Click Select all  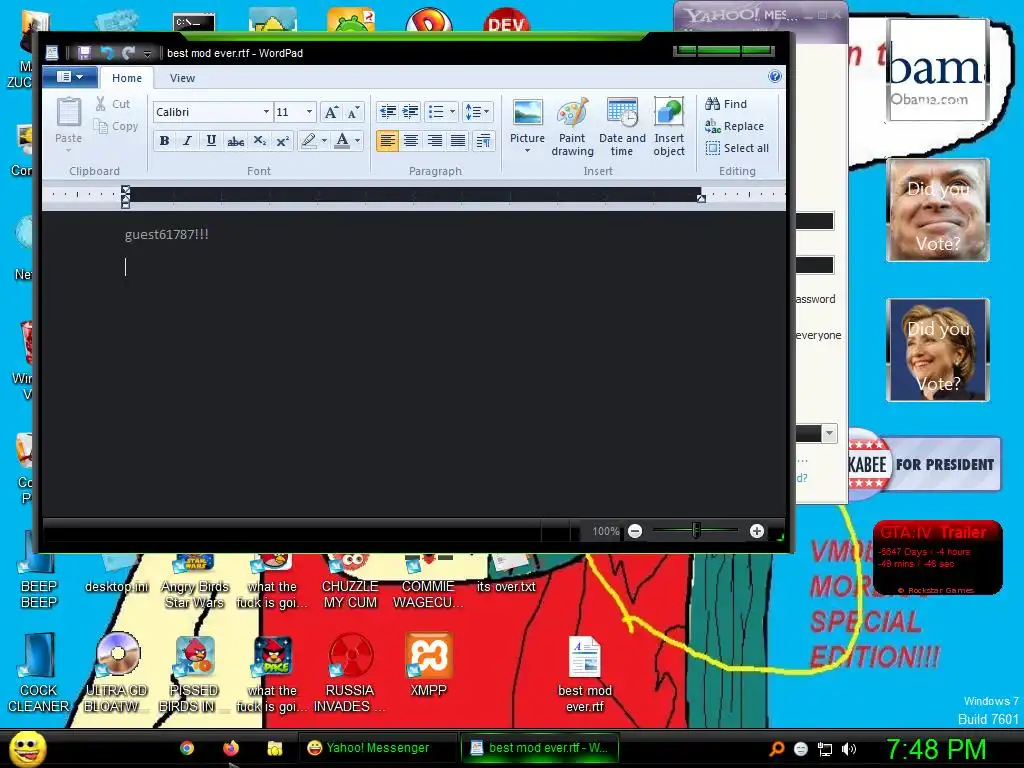(x=737, y=148)
